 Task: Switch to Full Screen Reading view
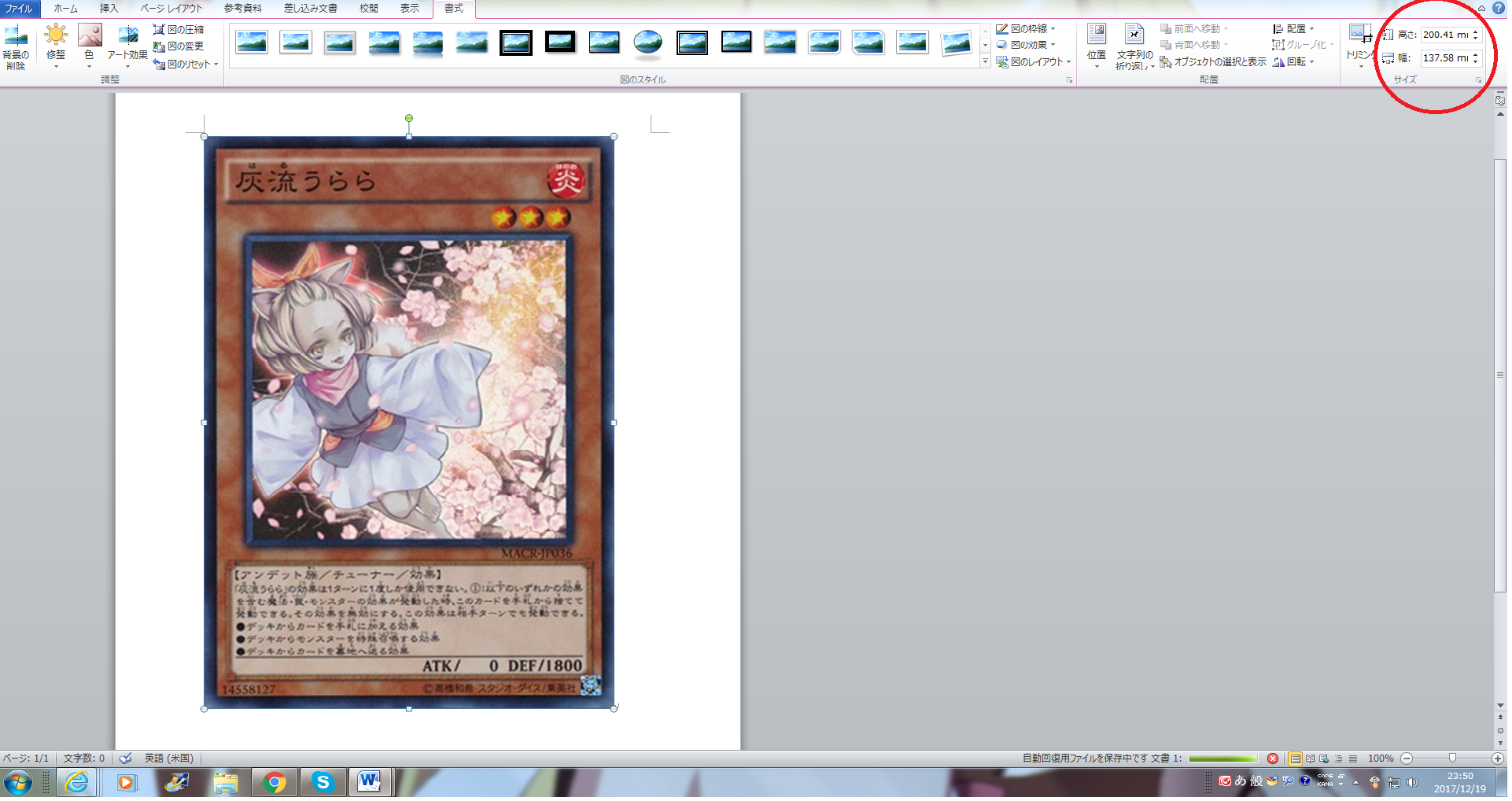click(1310, 759)
